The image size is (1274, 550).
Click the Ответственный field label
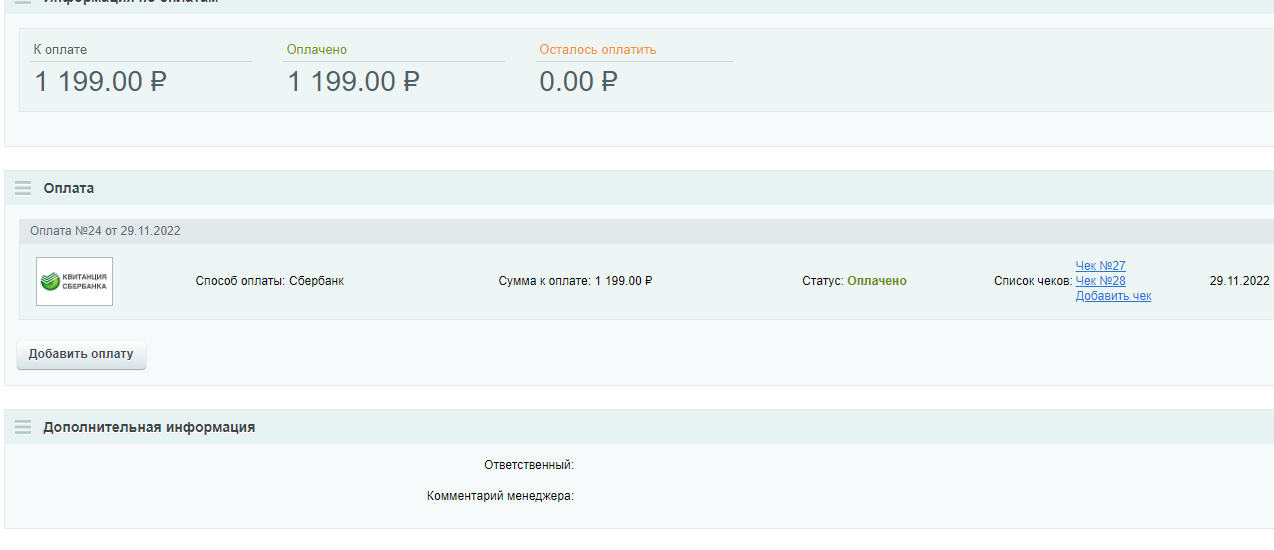pyautogui.click(x=529, y=465)
